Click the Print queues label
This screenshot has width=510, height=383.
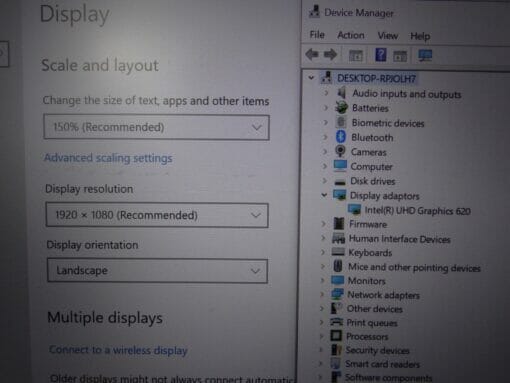372,323
